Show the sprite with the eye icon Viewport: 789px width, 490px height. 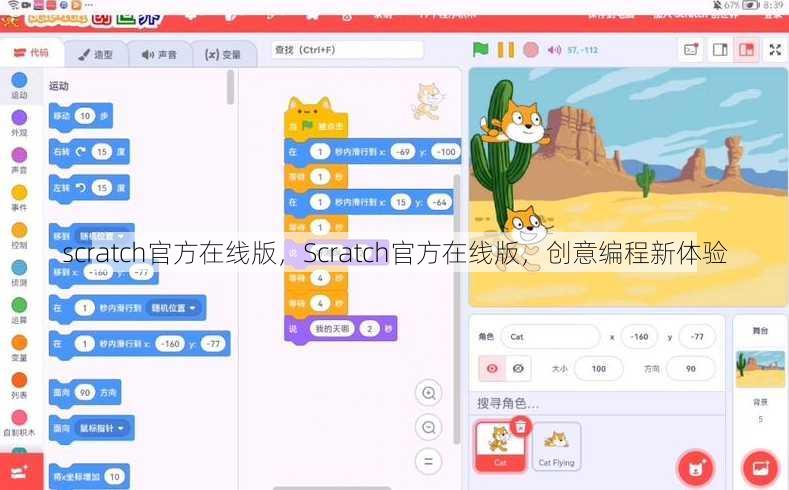pos(492,369)
